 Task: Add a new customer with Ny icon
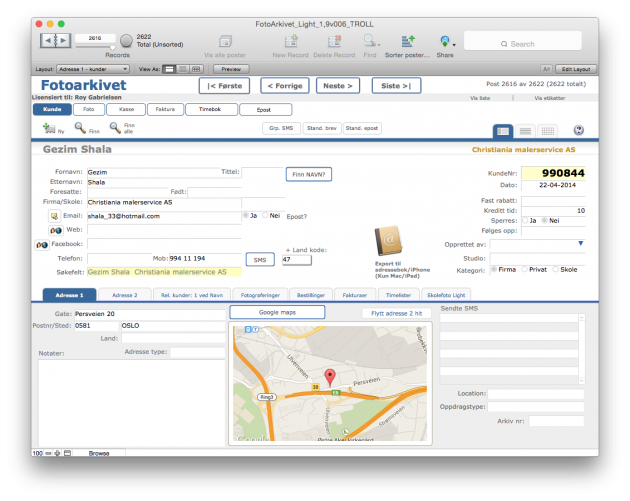click(x=49, y=128)
